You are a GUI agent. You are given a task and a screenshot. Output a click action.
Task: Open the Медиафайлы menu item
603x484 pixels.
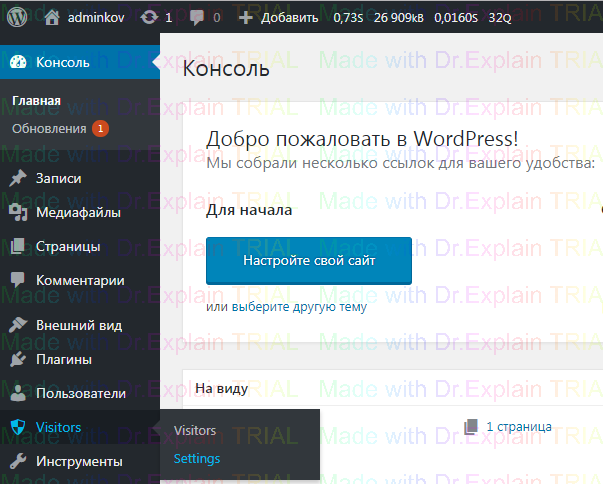80,212
